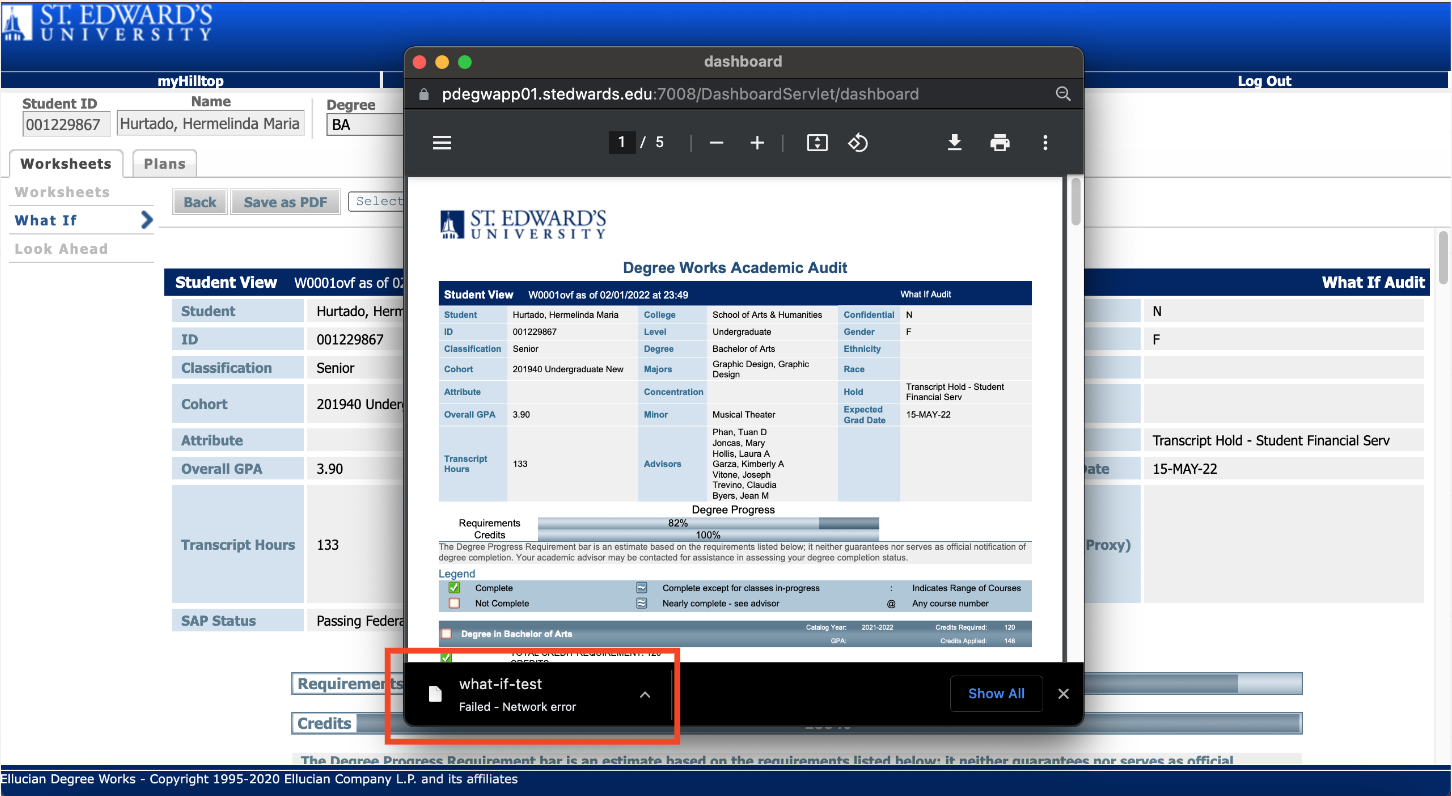
Task: Click the St. Edward's University logo inside the PDF
Action: click(x=523, y=224)
